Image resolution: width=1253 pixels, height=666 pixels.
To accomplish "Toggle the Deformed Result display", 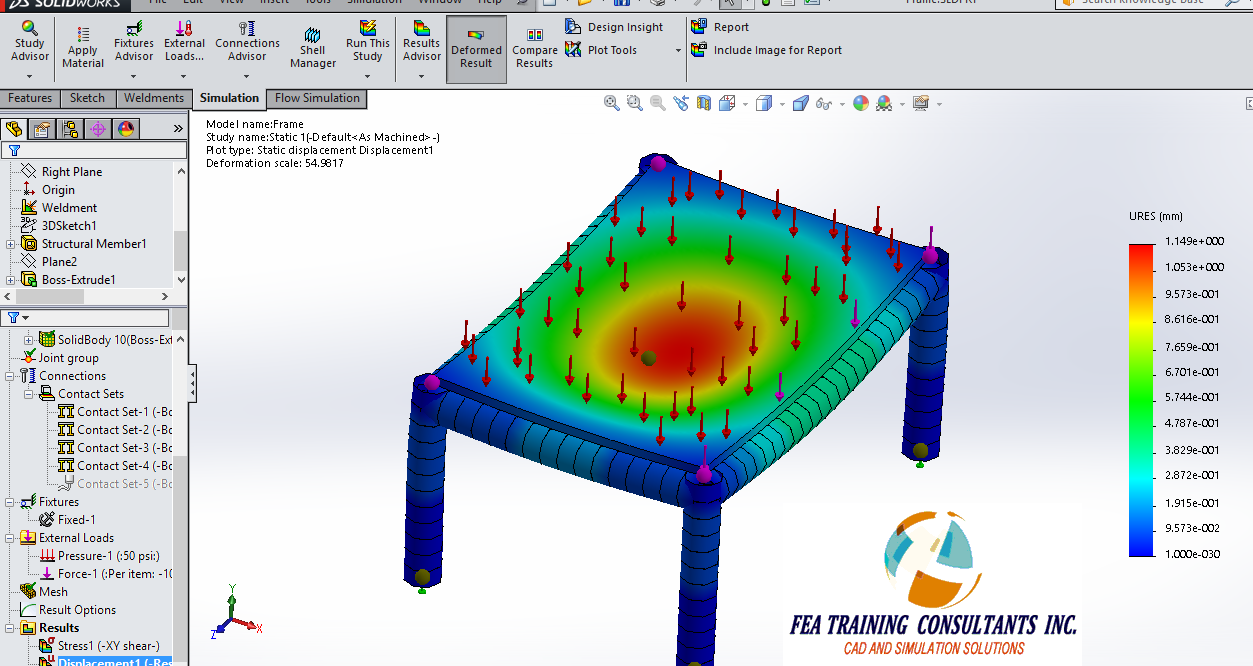I will click(476, 44).
